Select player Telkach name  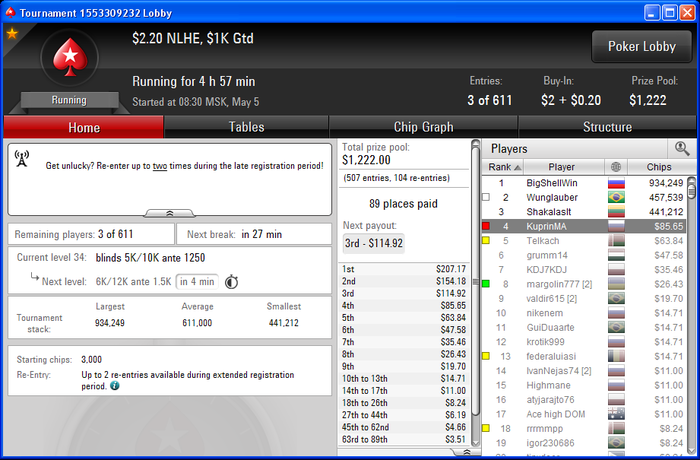543,241
